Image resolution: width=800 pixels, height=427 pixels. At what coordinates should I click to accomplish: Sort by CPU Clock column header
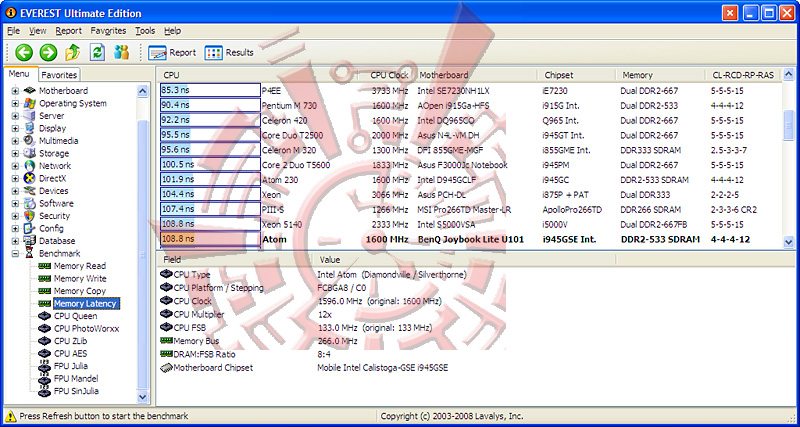(387, 75)
